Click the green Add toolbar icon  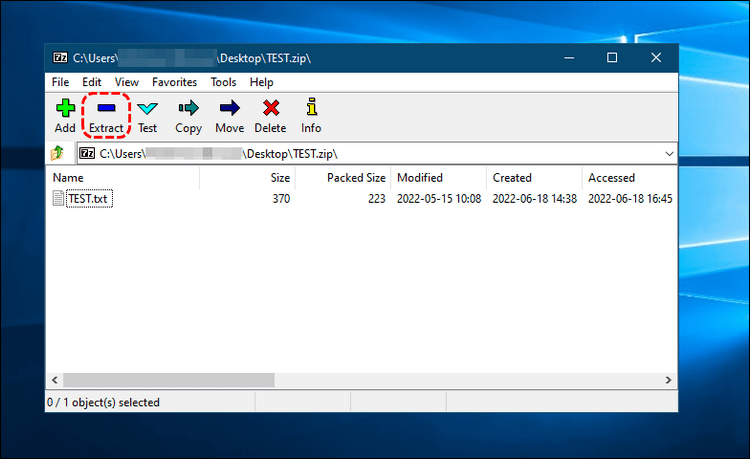[65, 109]
